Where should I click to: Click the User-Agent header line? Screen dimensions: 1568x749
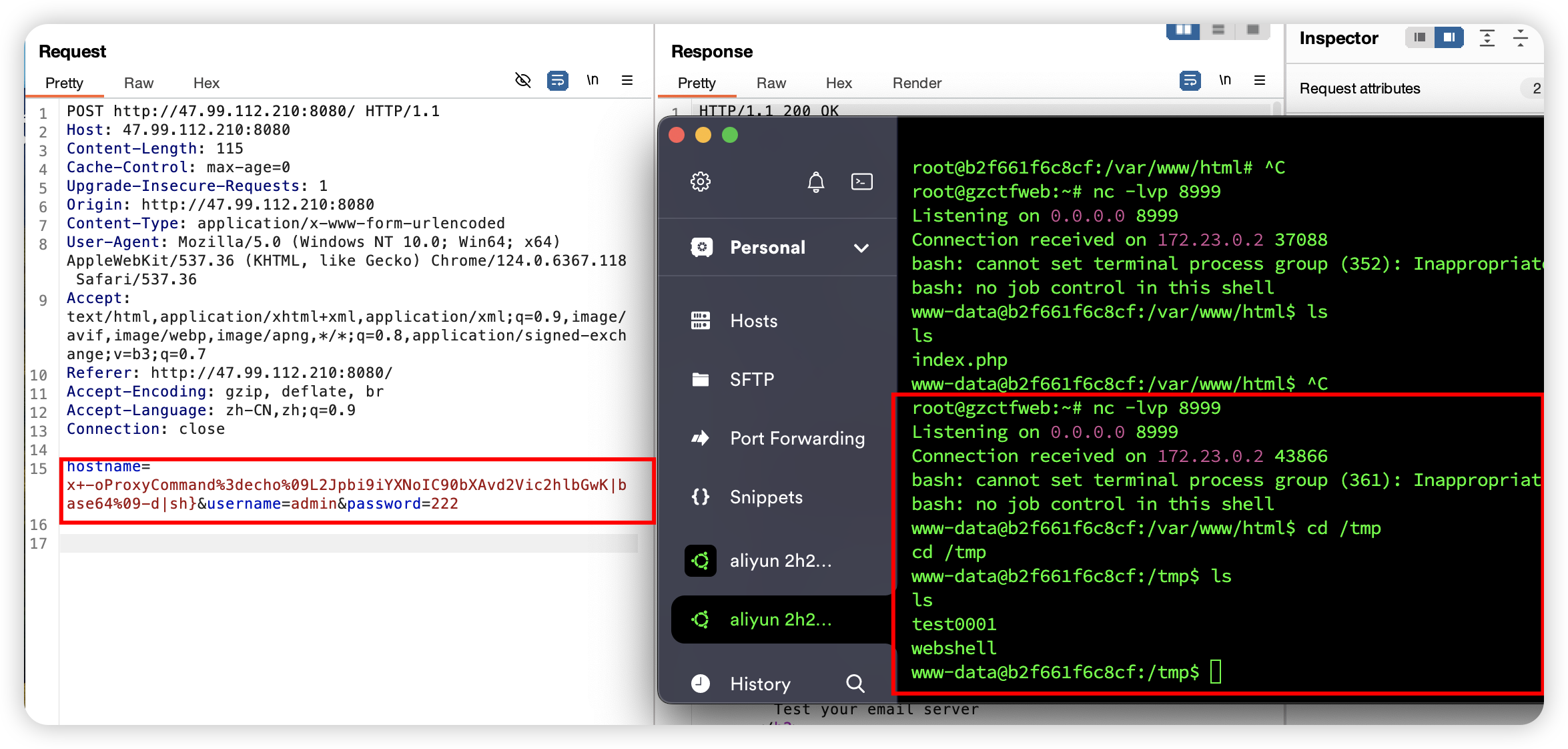coord(346,260)
